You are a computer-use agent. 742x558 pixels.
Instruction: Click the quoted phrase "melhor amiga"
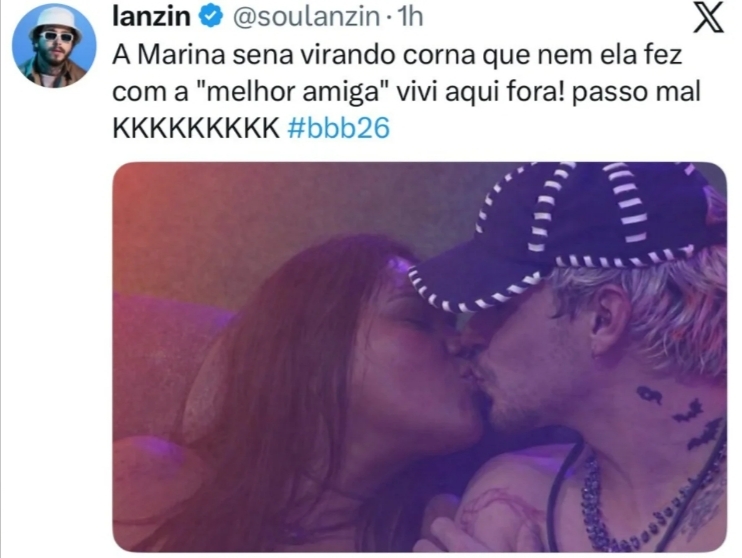pos(292,92)
